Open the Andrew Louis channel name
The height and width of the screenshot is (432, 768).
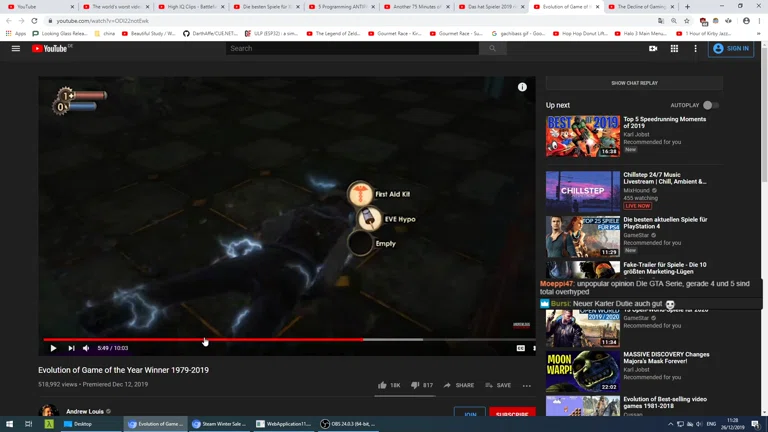point(85,411)
